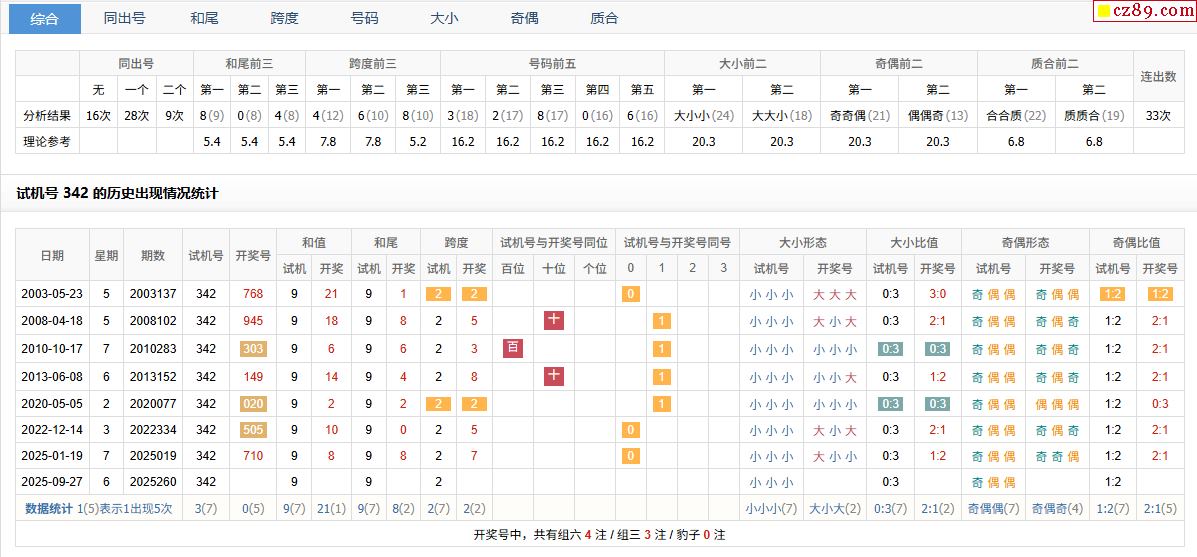Screen dimensions: 1197x557
Task: Click red 百 badge in 2010-10-17 row
Action: [x=513, y=349]
